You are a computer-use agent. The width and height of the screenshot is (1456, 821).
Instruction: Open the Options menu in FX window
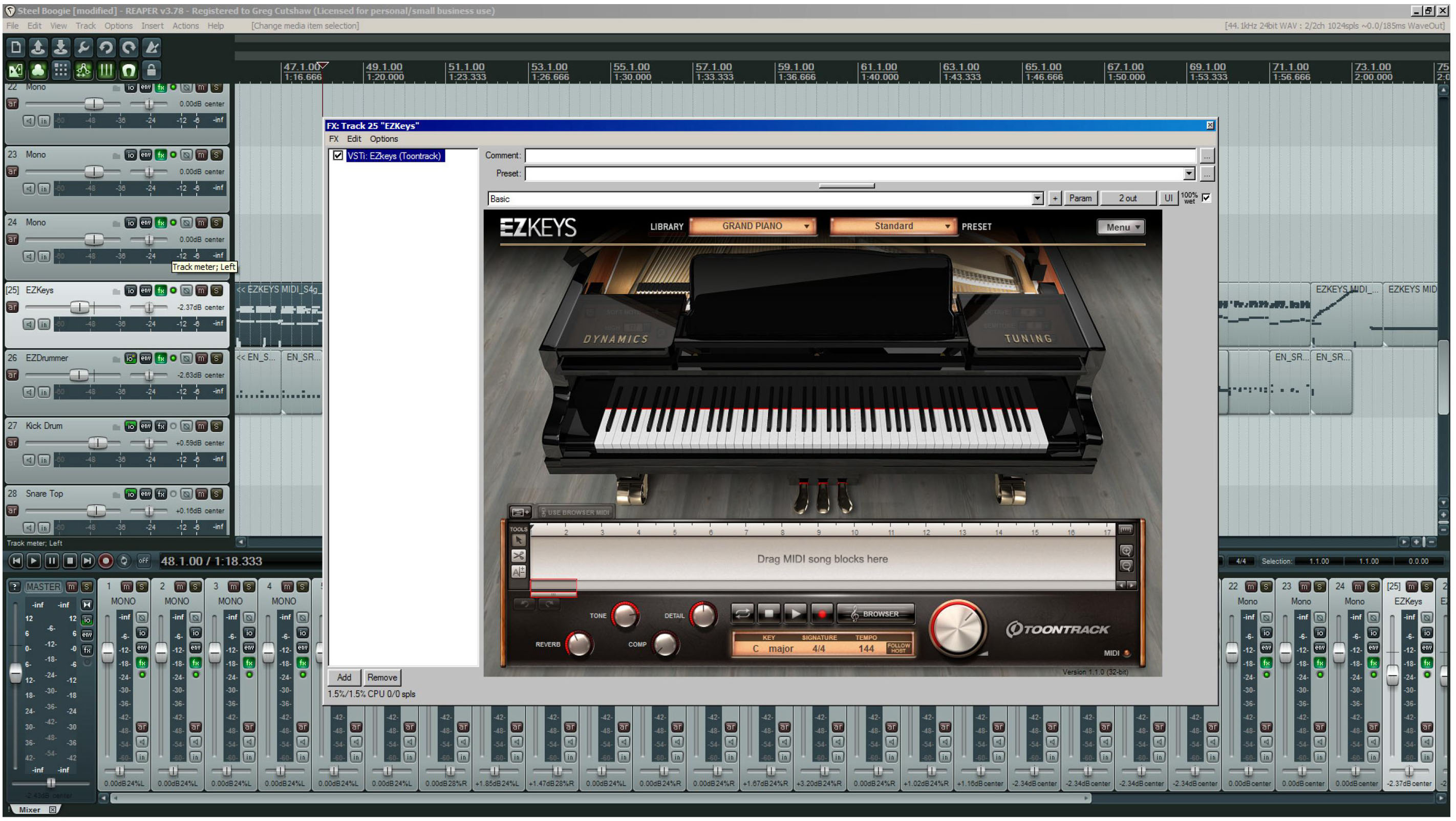coord(384,139)
